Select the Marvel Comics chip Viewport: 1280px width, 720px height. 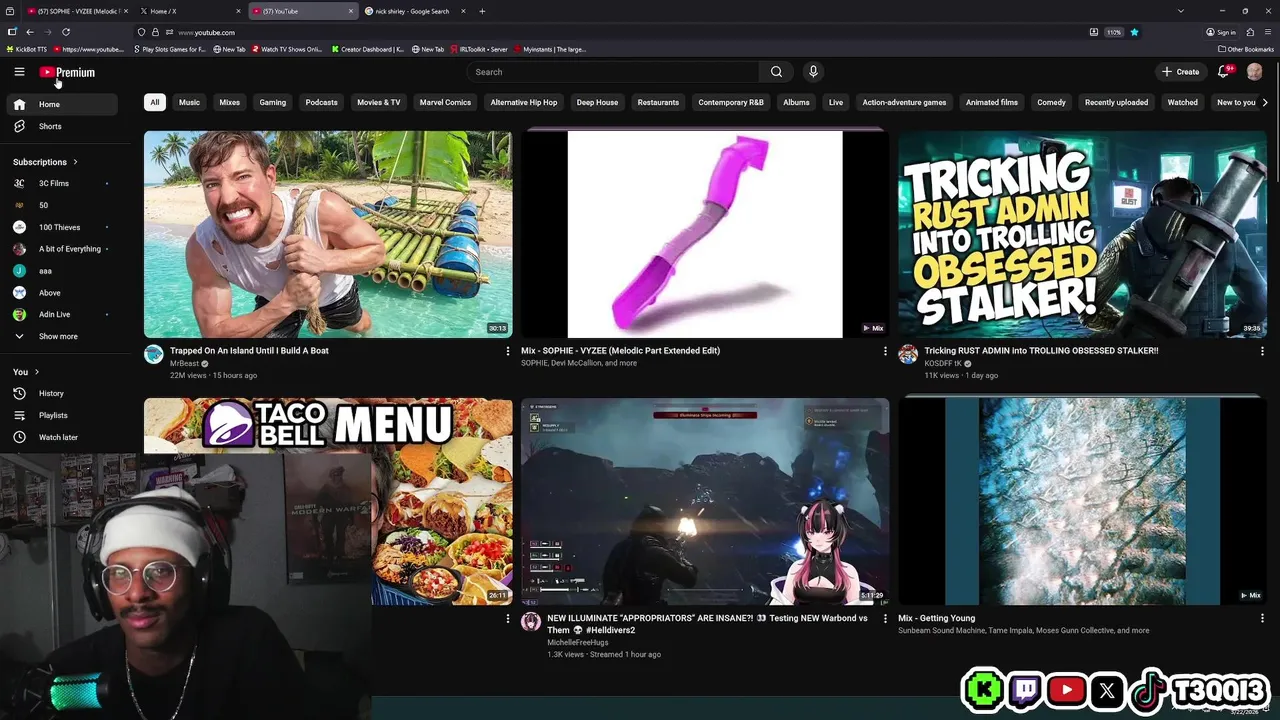445,102
